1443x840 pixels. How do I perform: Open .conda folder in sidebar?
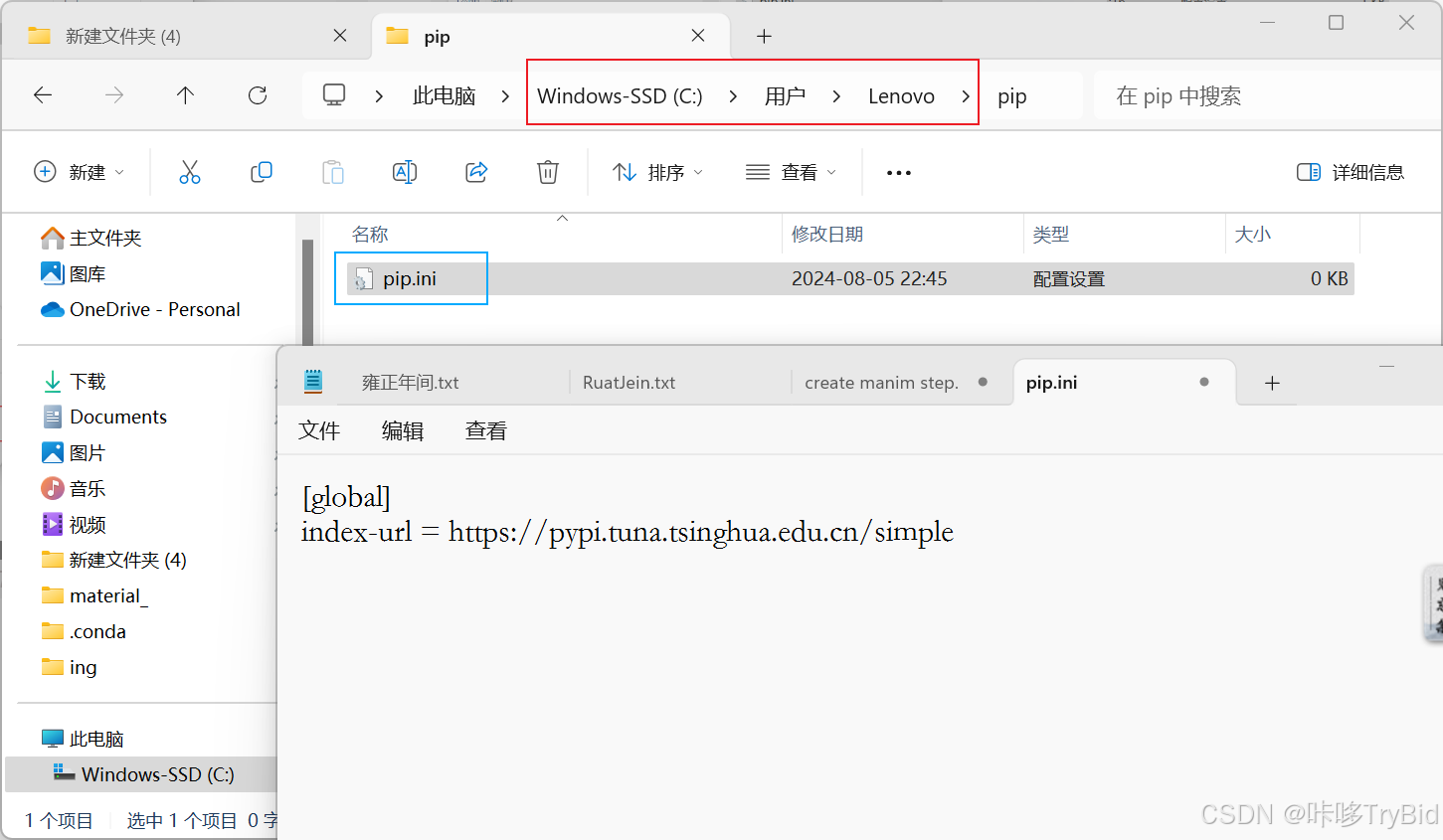click(84, 631)
